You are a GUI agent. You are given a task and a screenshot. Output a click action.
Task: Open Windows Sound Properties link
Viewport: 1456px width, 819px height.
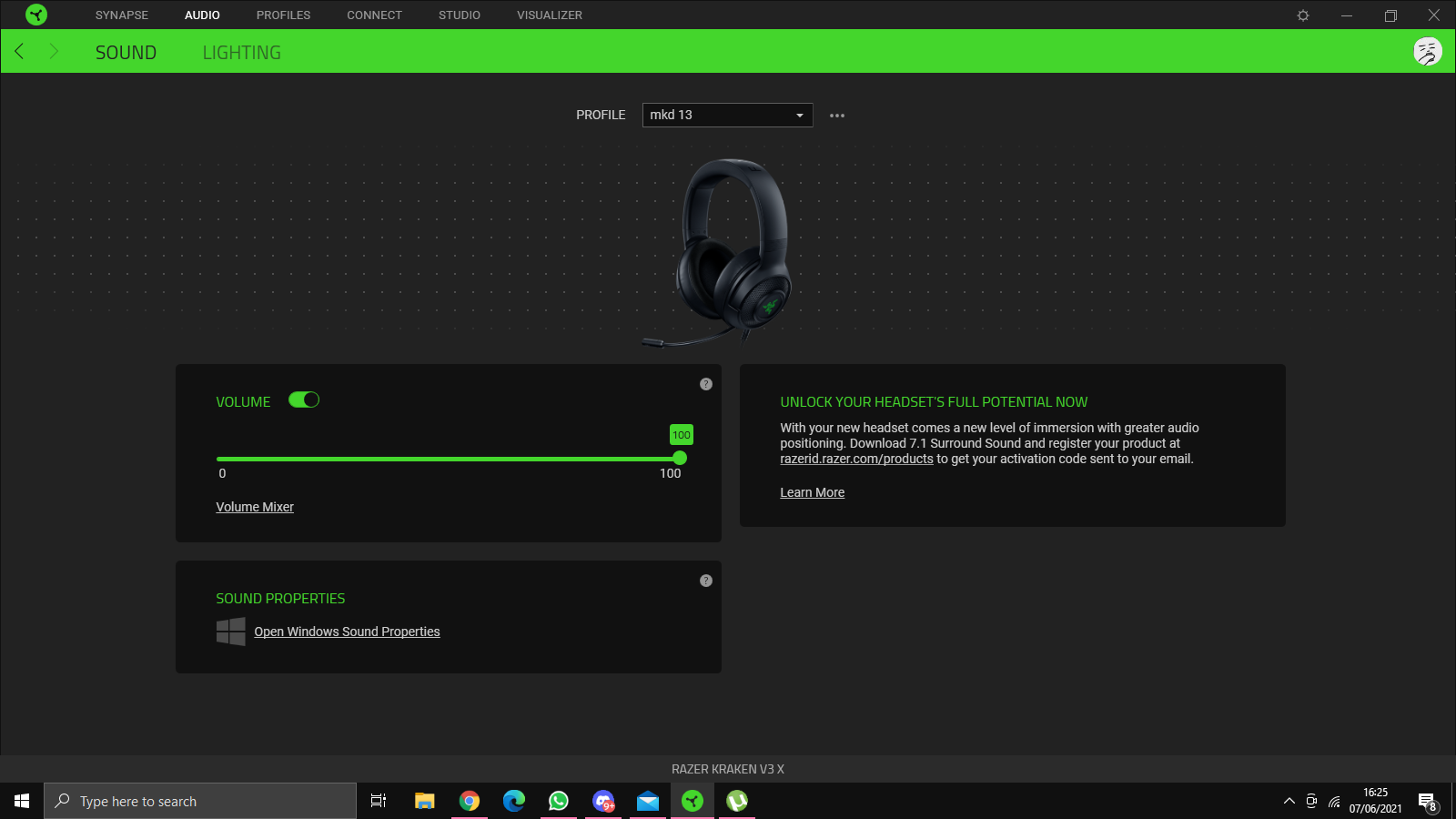click(347, 632)
